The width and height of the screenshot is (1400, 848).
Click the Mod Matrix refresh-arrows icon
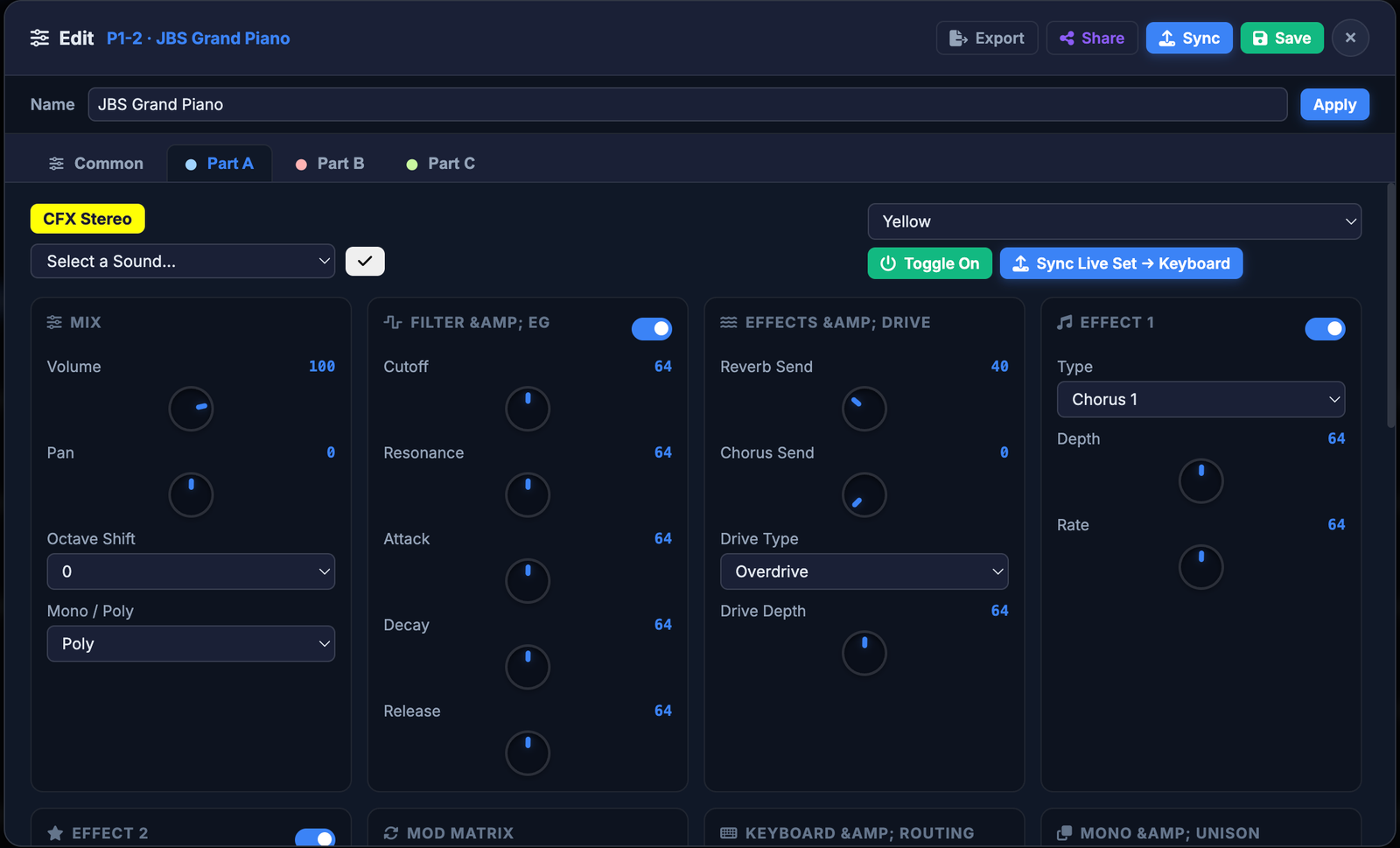coord(391,833)
